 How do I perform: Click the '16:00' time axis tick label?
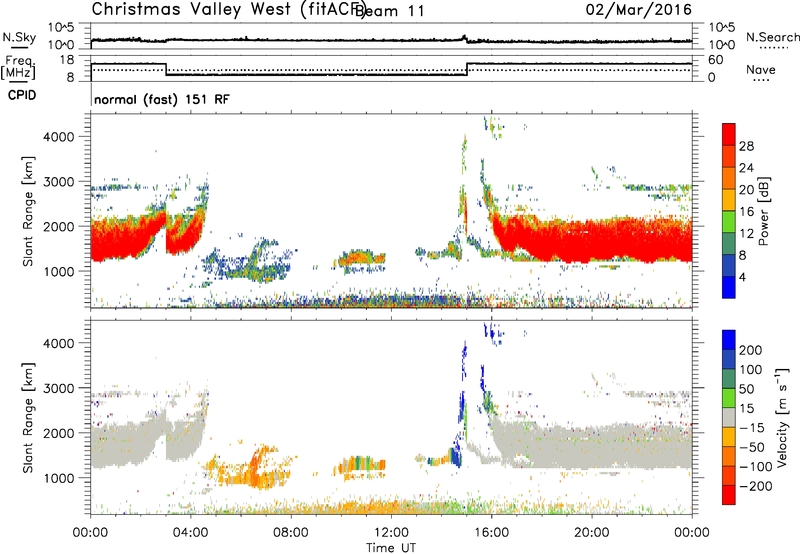click(491, 533)
